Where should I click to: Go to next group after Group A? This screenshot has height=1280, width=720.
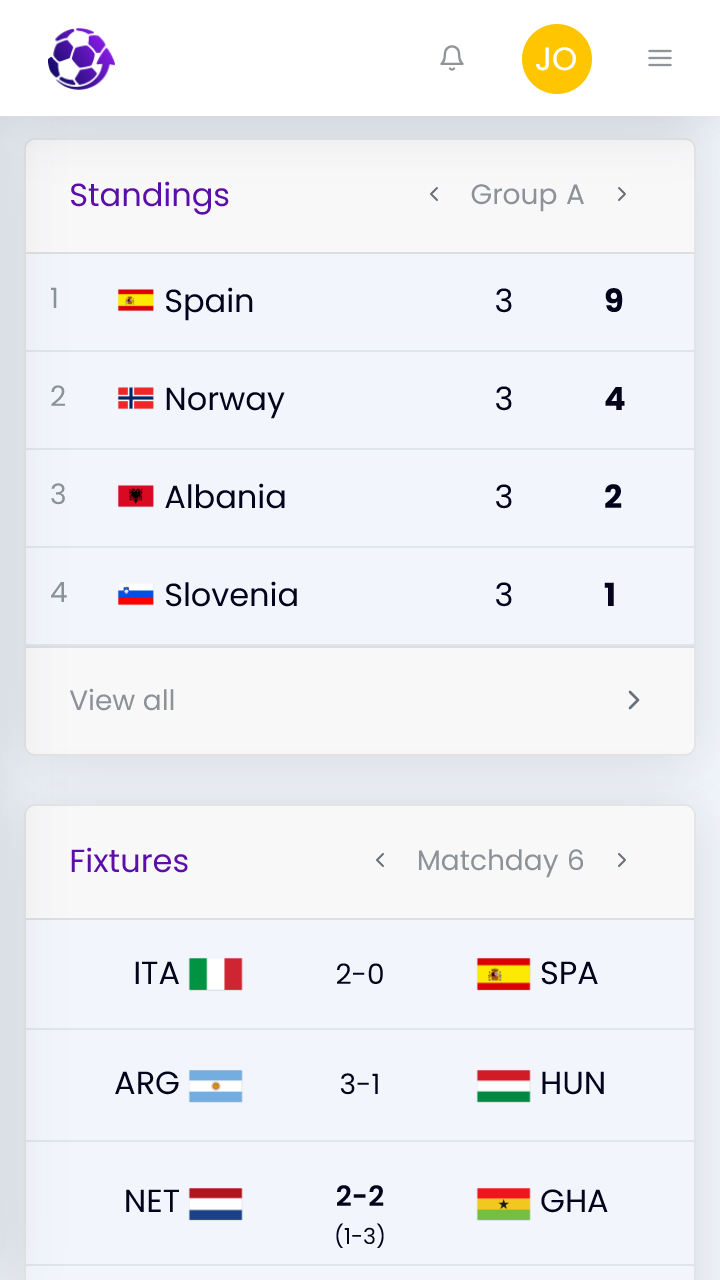pos(622,194)
